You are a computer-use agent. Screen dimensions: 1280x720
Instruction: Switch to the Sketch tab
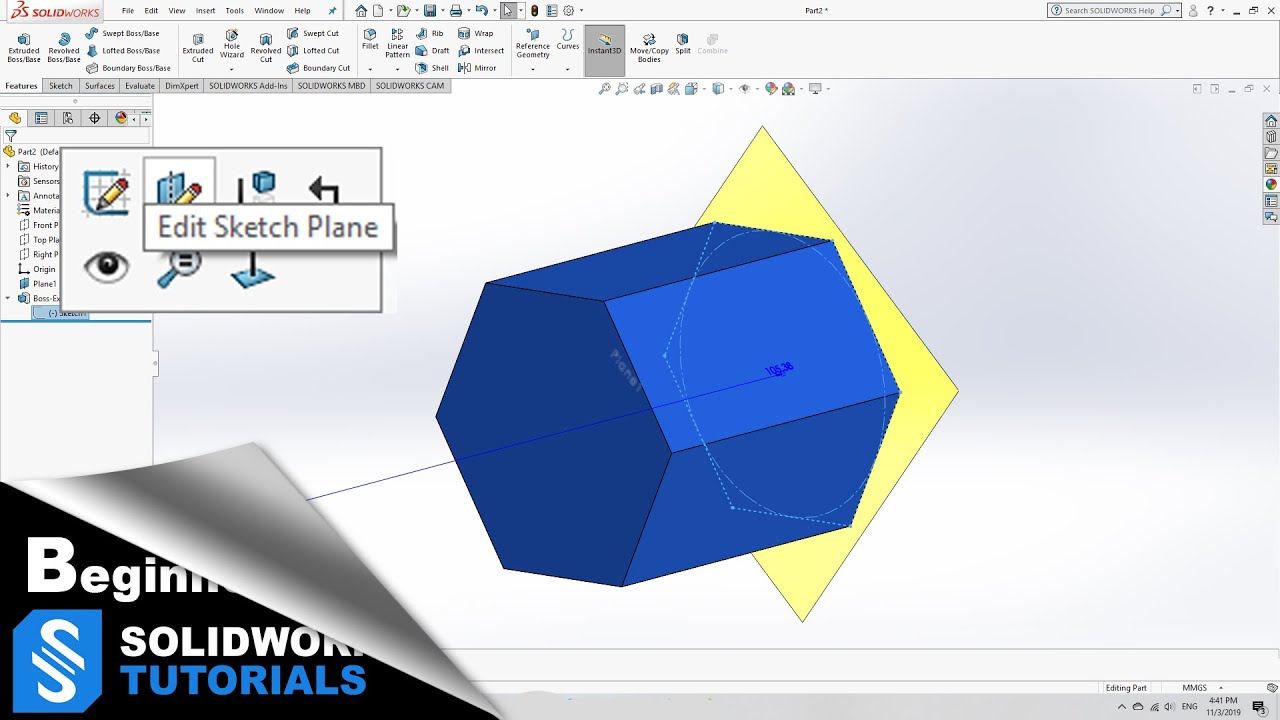(61, 86)
